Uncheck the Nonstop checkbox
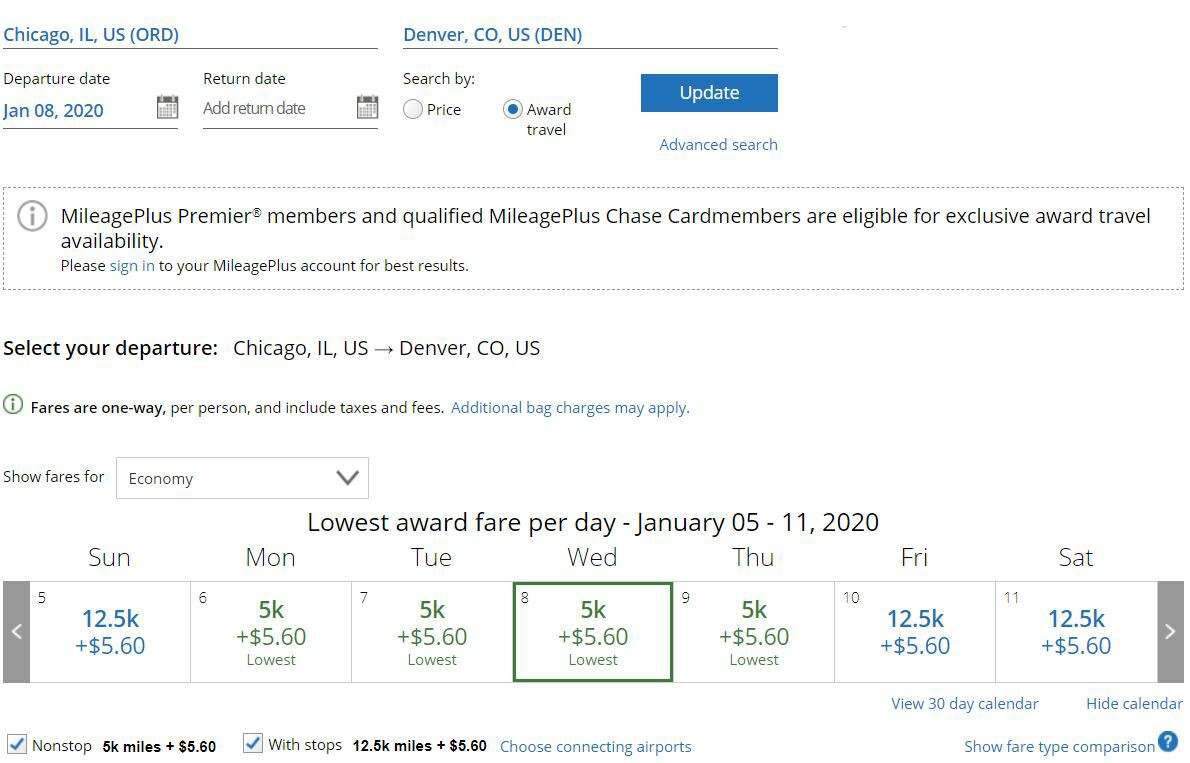 16,743
